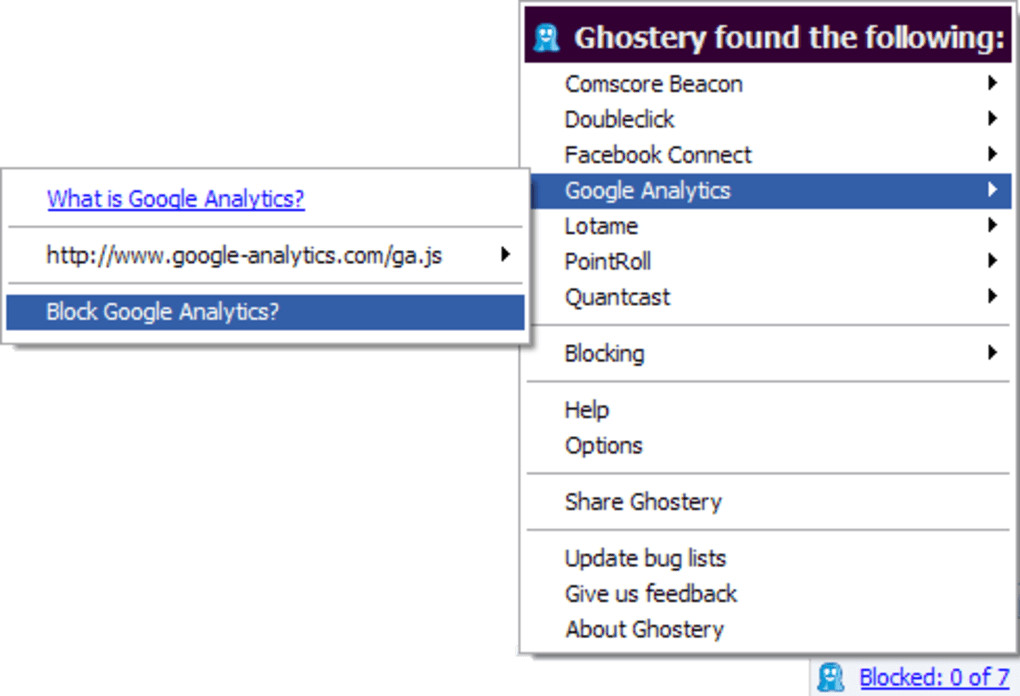Open the 'What is Google Analytics?' link
This screenshot has width=1020, height=696.
click(175, 198)
